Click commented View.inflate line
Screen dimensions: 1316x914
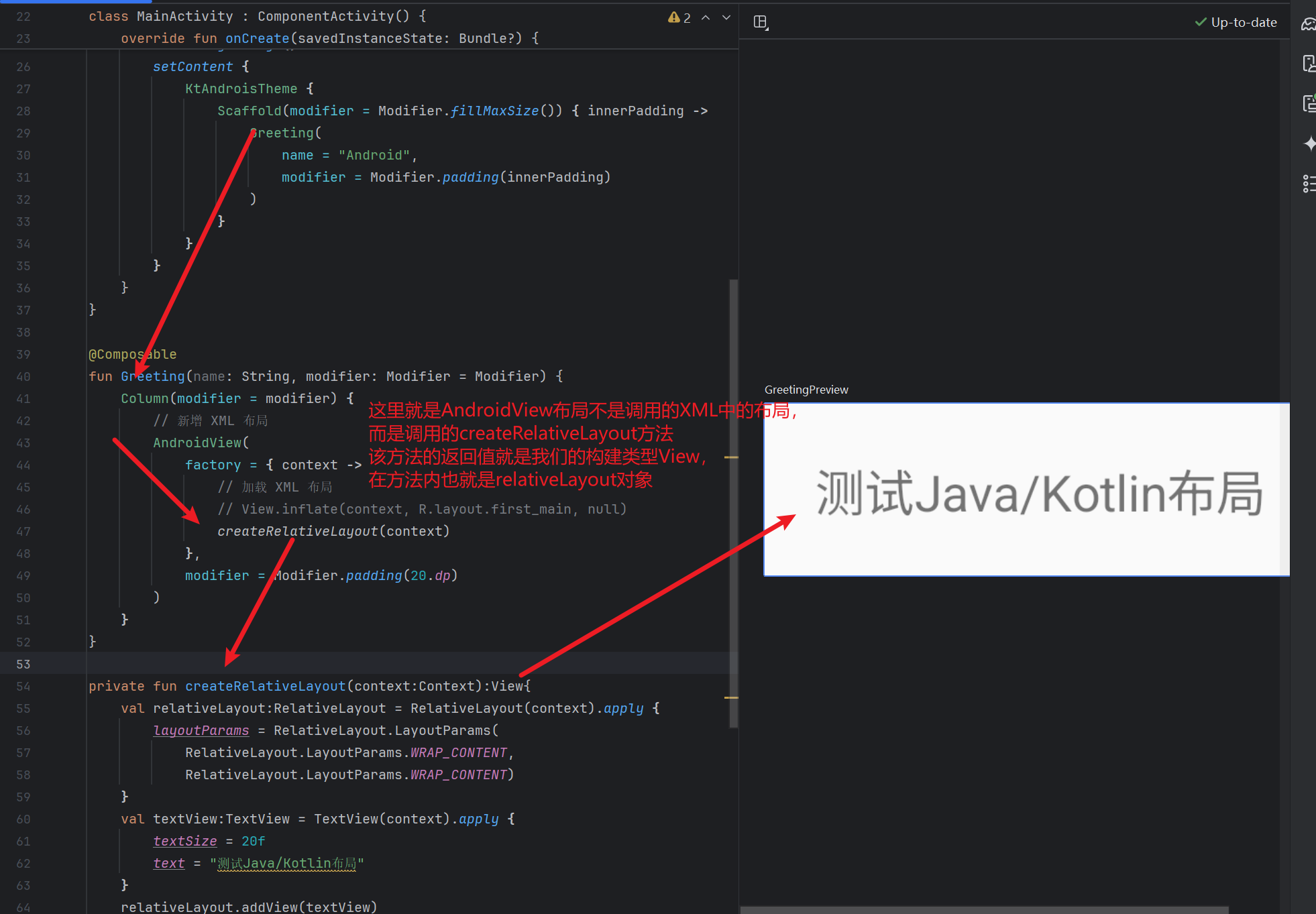422,509
